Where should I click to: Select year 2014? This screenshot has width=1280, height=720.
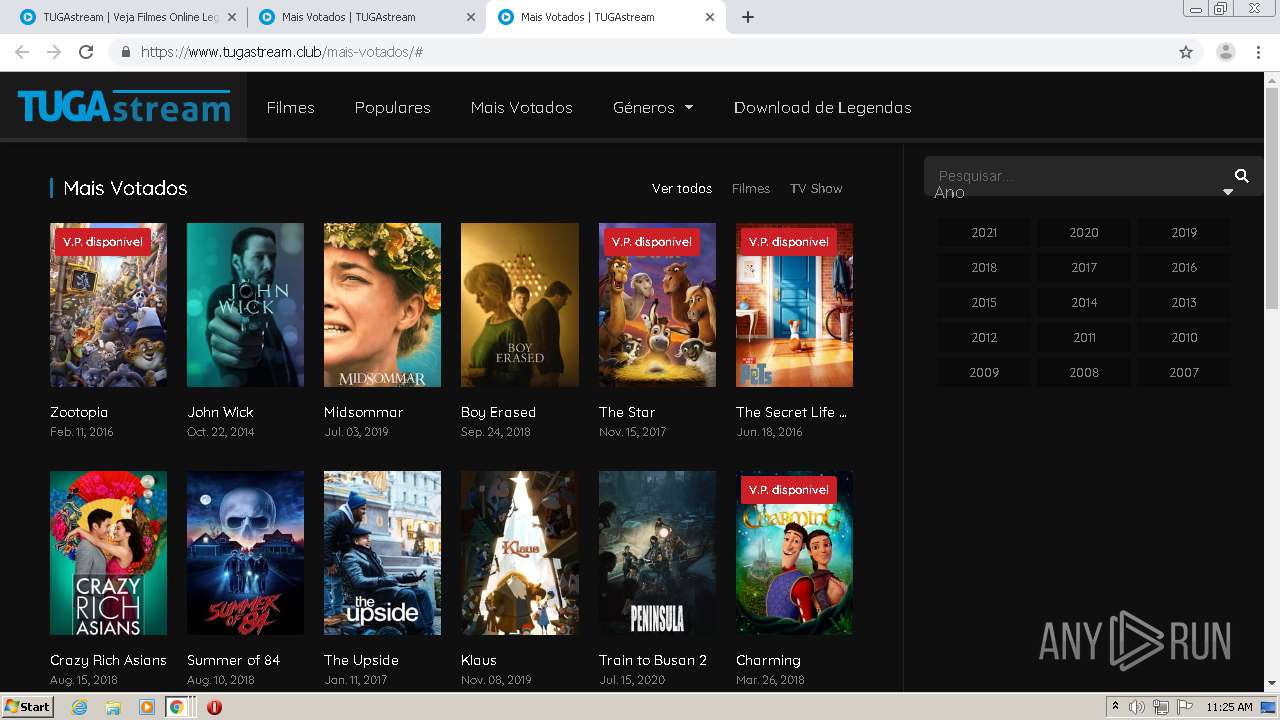(x=1084, y=302)
